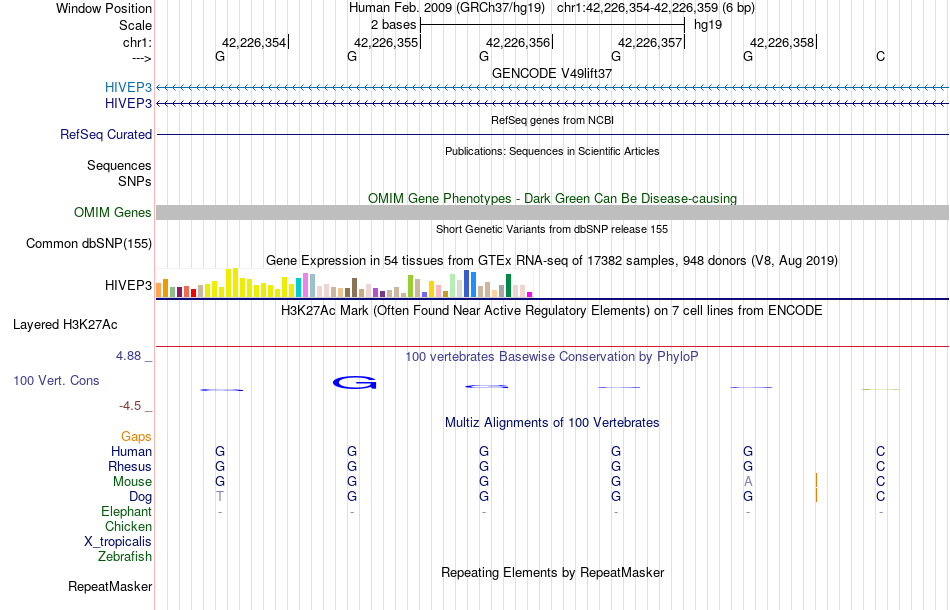Click the GENCODE V49lift37 track title

552,73
